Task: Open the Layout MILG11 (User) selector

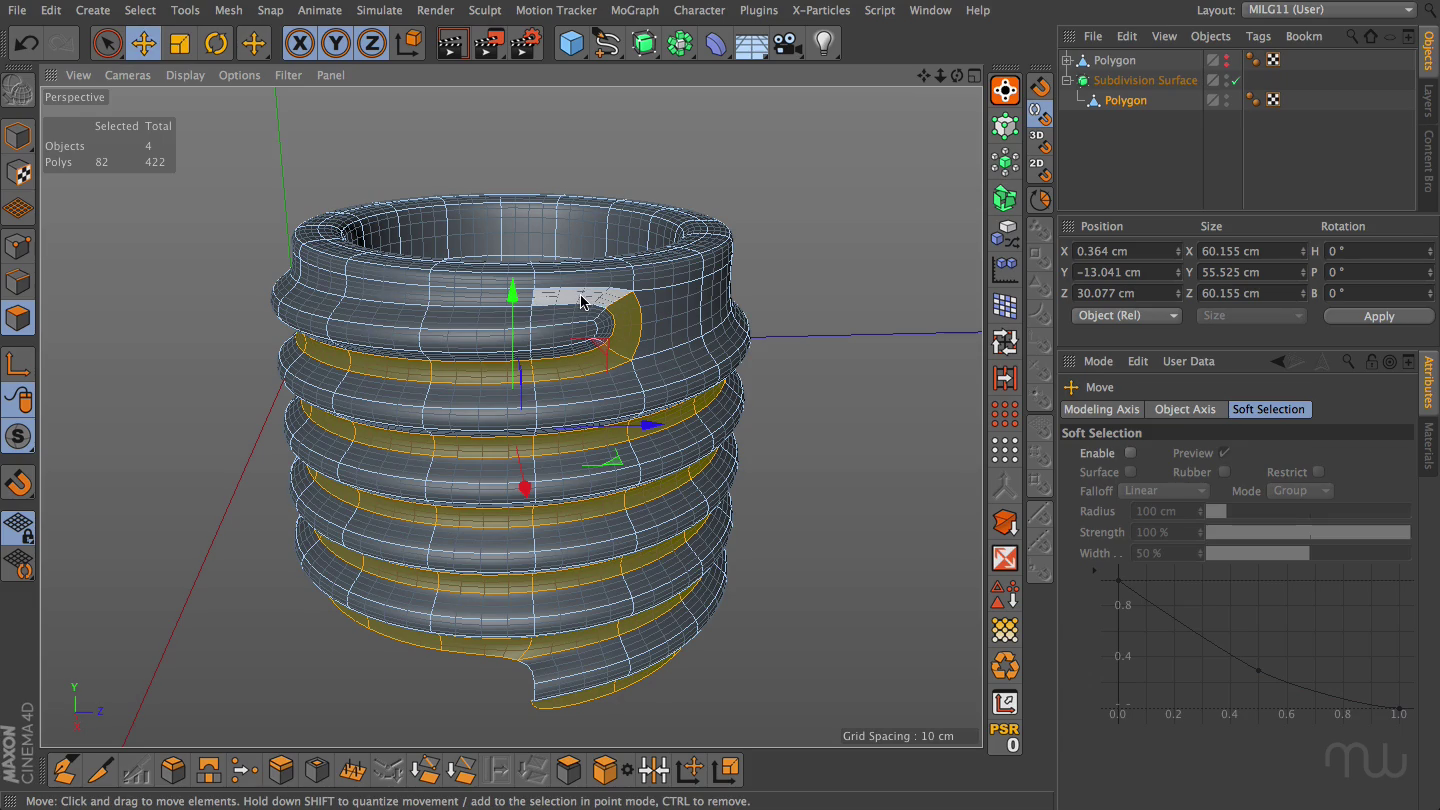Action: [x=1329, y=10]
